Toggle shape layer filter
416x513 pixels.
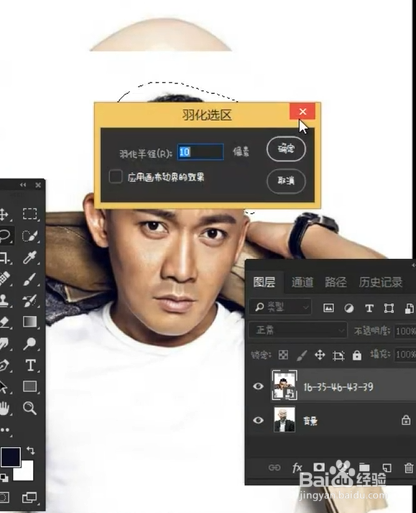[x=389, y=308]
